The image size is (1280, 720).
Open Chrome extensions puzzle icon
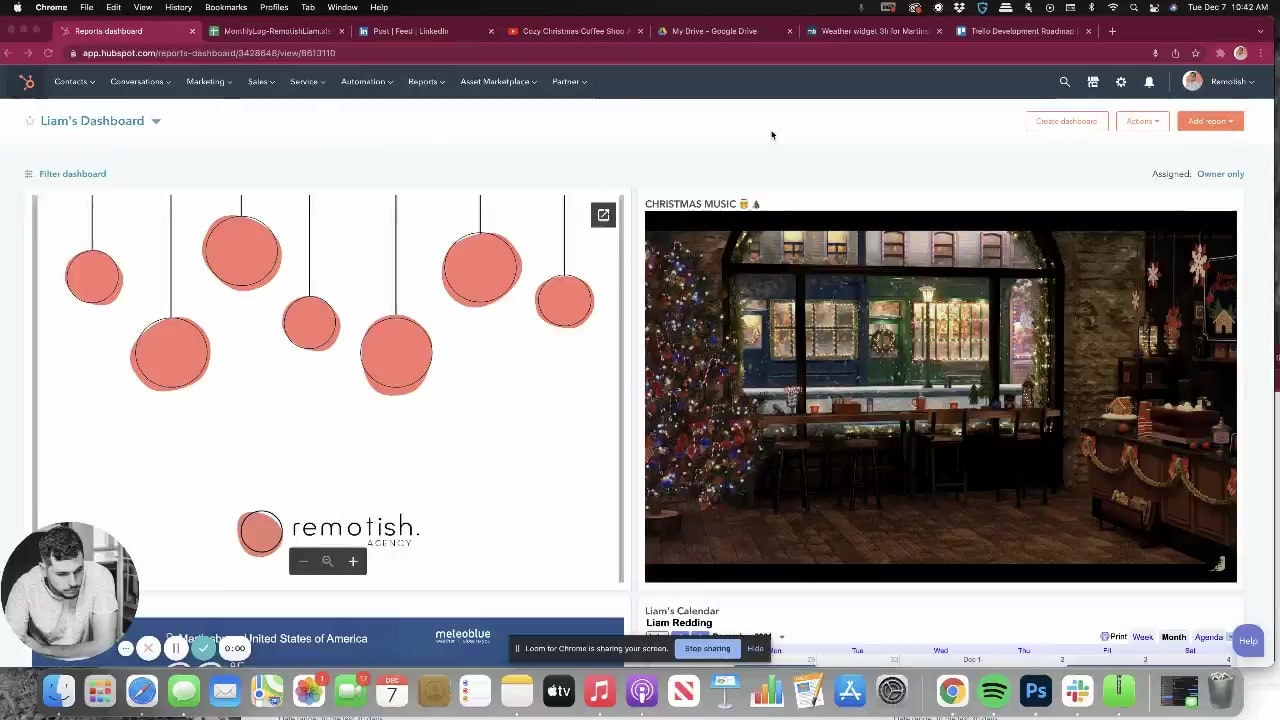(1220, 53)
